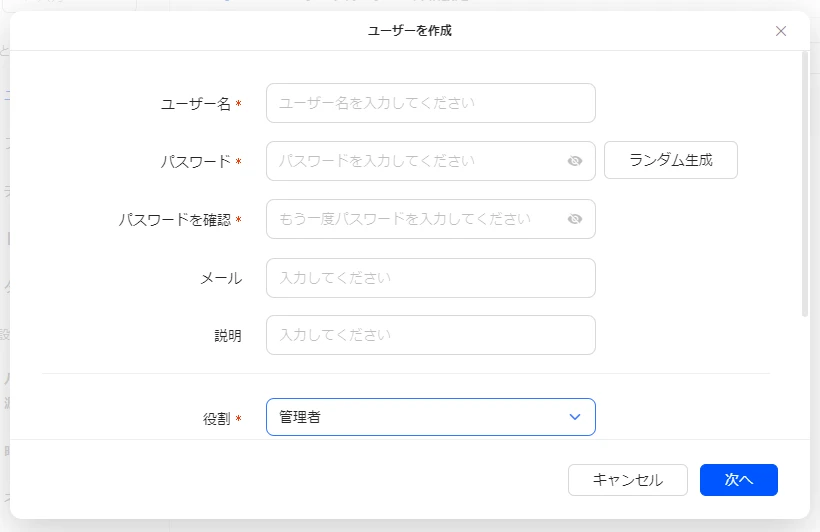
Task: Click the パスワードを確認 label text
Action: coord(174,220)
